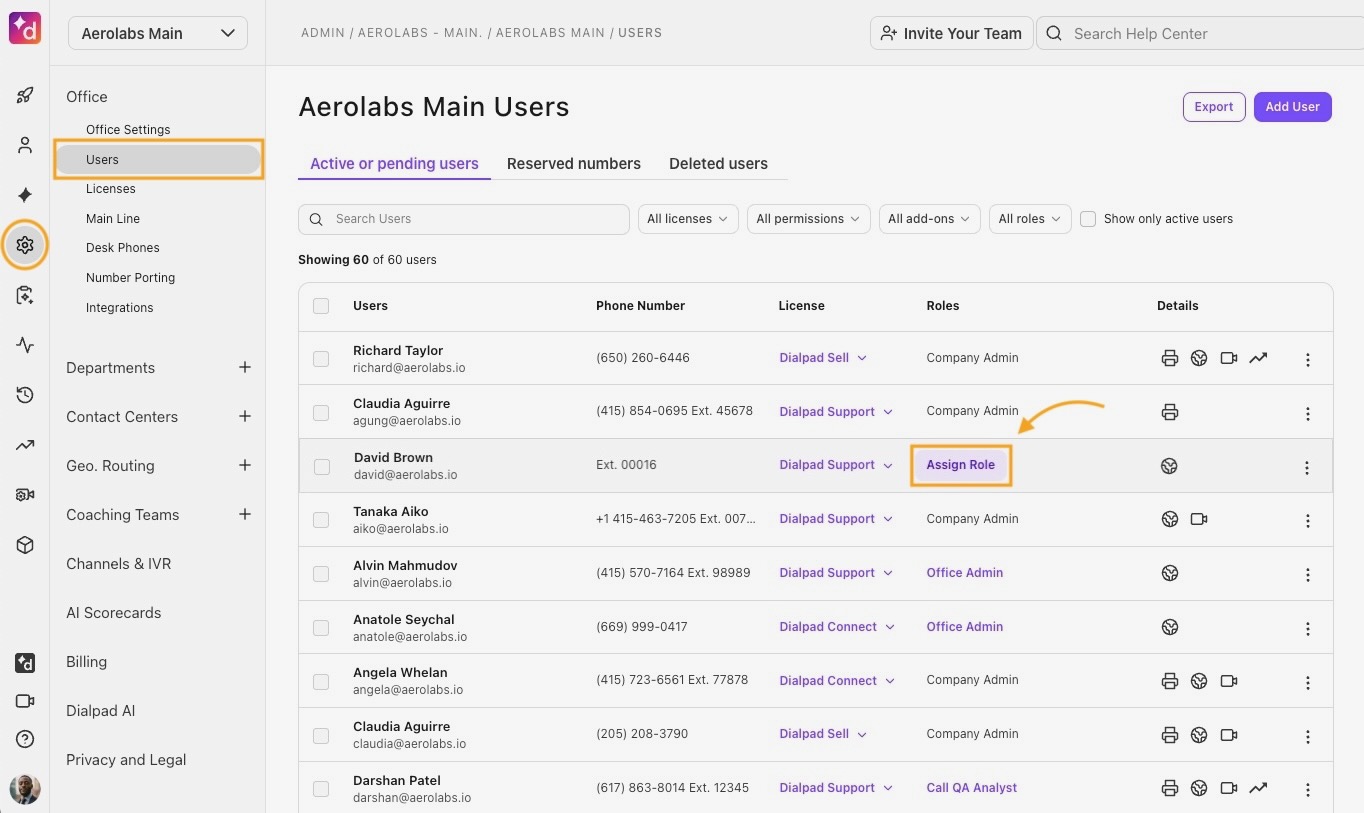Image resolution: width=1364 pixels, height=813 pixels.
Task: Enable Show only active users checkbox
Action: tap(1088, 219)
